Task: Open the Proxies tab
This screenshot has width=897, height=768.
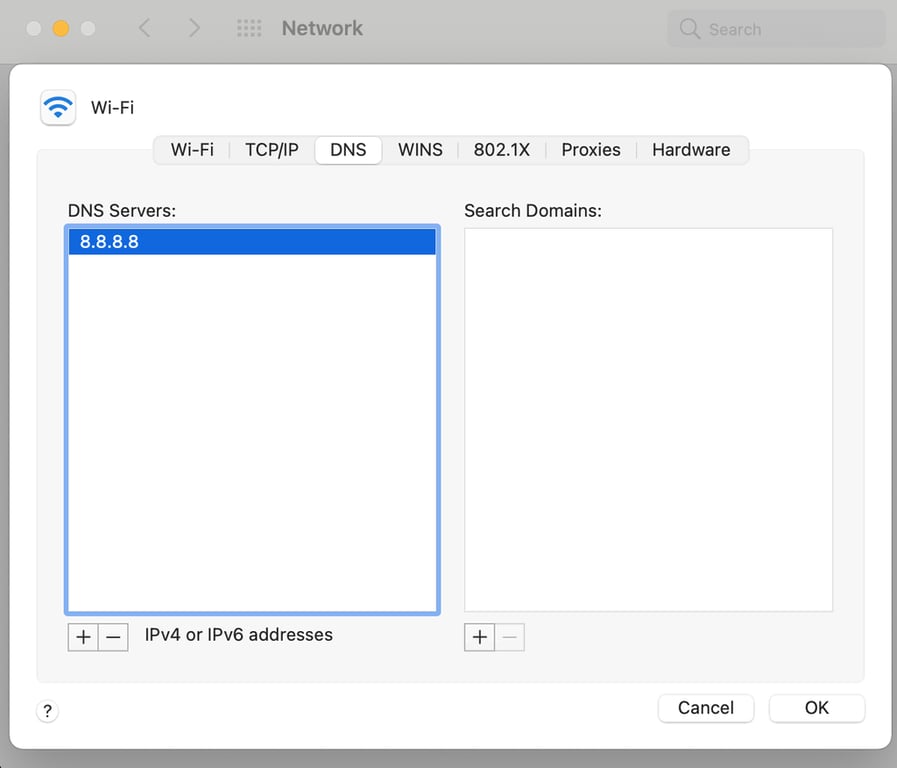Action: pos(590,150)
